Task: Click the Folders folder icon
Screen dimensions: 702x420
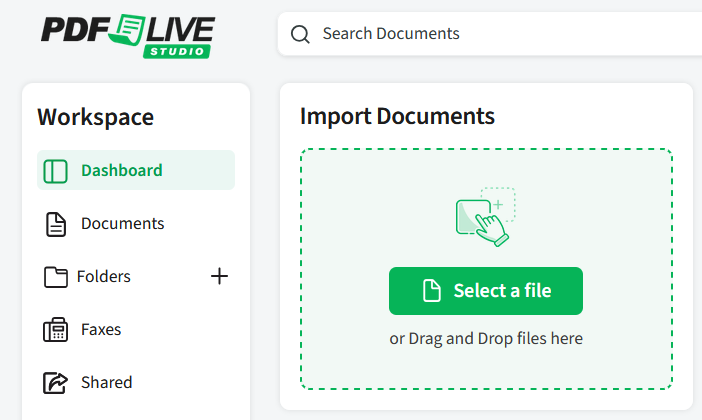Action: 56,277
